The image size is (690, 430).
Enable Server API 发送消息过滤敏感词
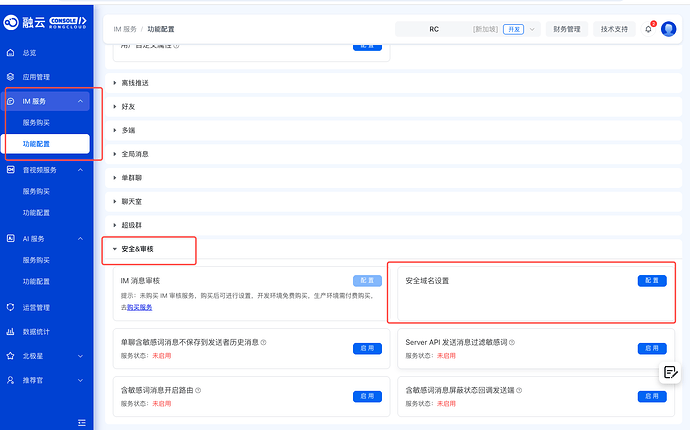click(651, 348)
